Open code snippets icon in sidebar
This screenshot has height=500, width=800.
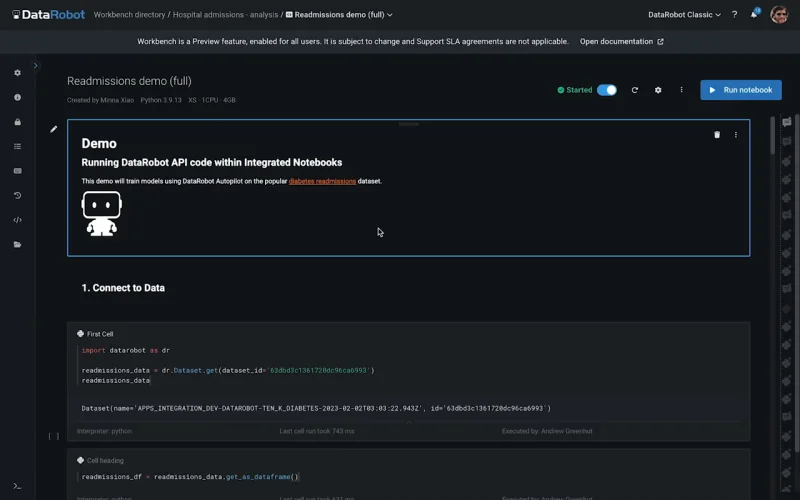click(17, 220)
